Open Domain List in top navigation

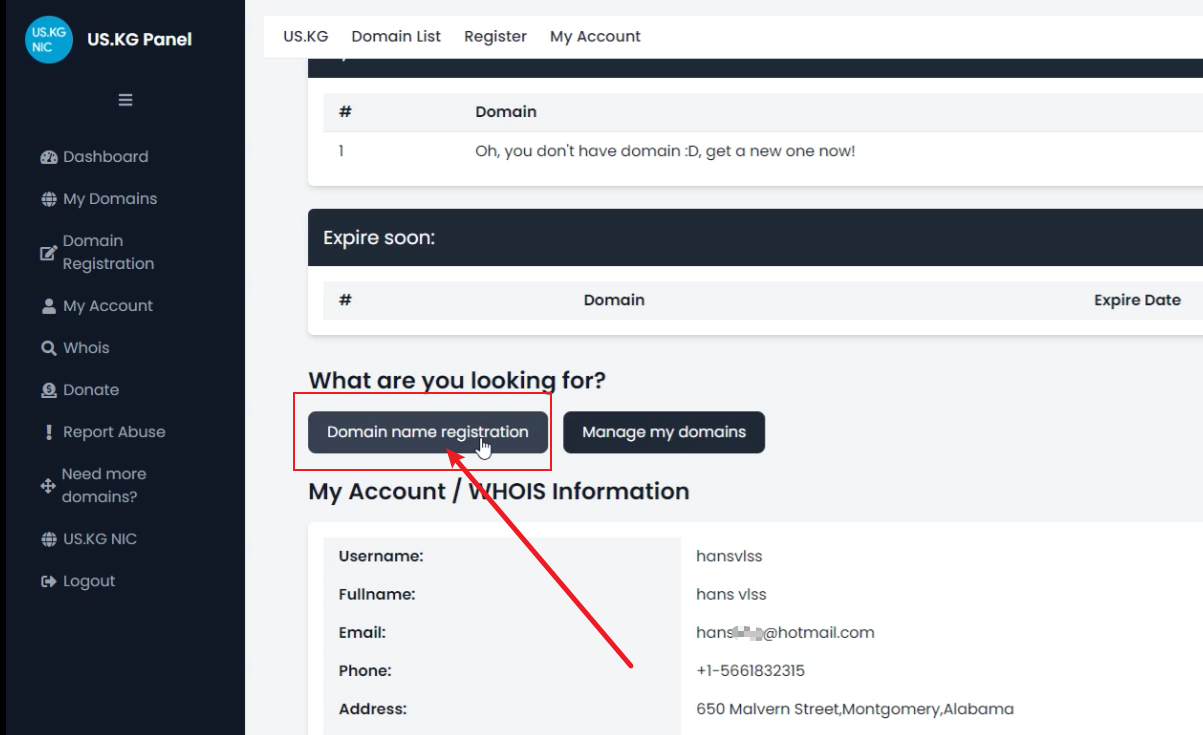[x=396, y=36]
